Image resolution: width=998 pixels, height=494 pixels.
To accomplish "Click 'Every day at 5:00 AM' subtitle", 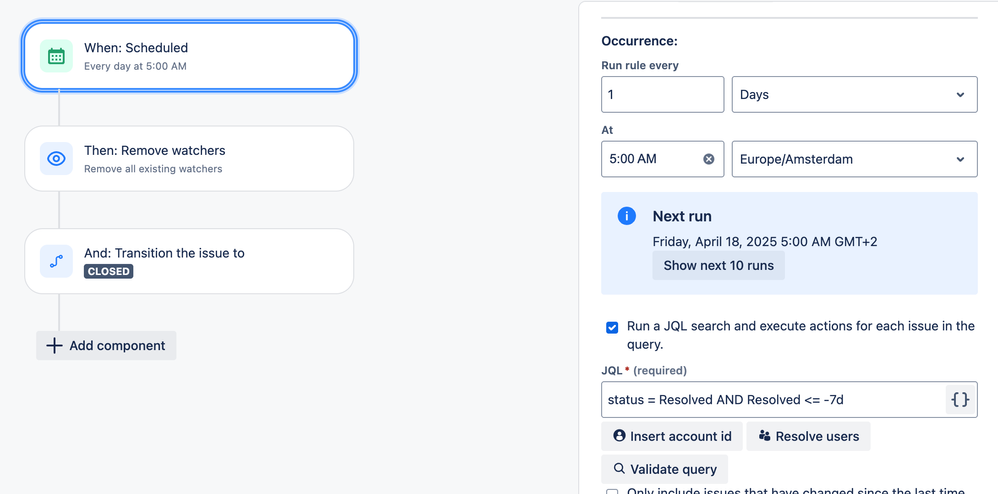I will [x=135, y=66].
